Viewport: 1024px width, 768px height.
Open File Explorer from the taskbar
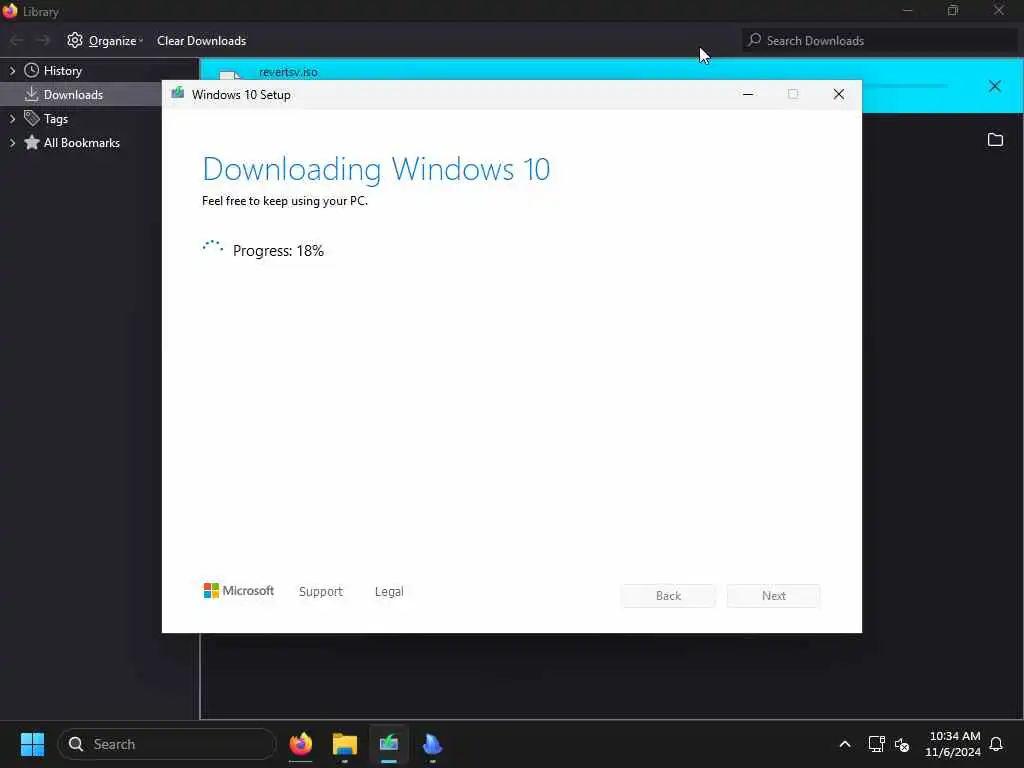(345, 744)
